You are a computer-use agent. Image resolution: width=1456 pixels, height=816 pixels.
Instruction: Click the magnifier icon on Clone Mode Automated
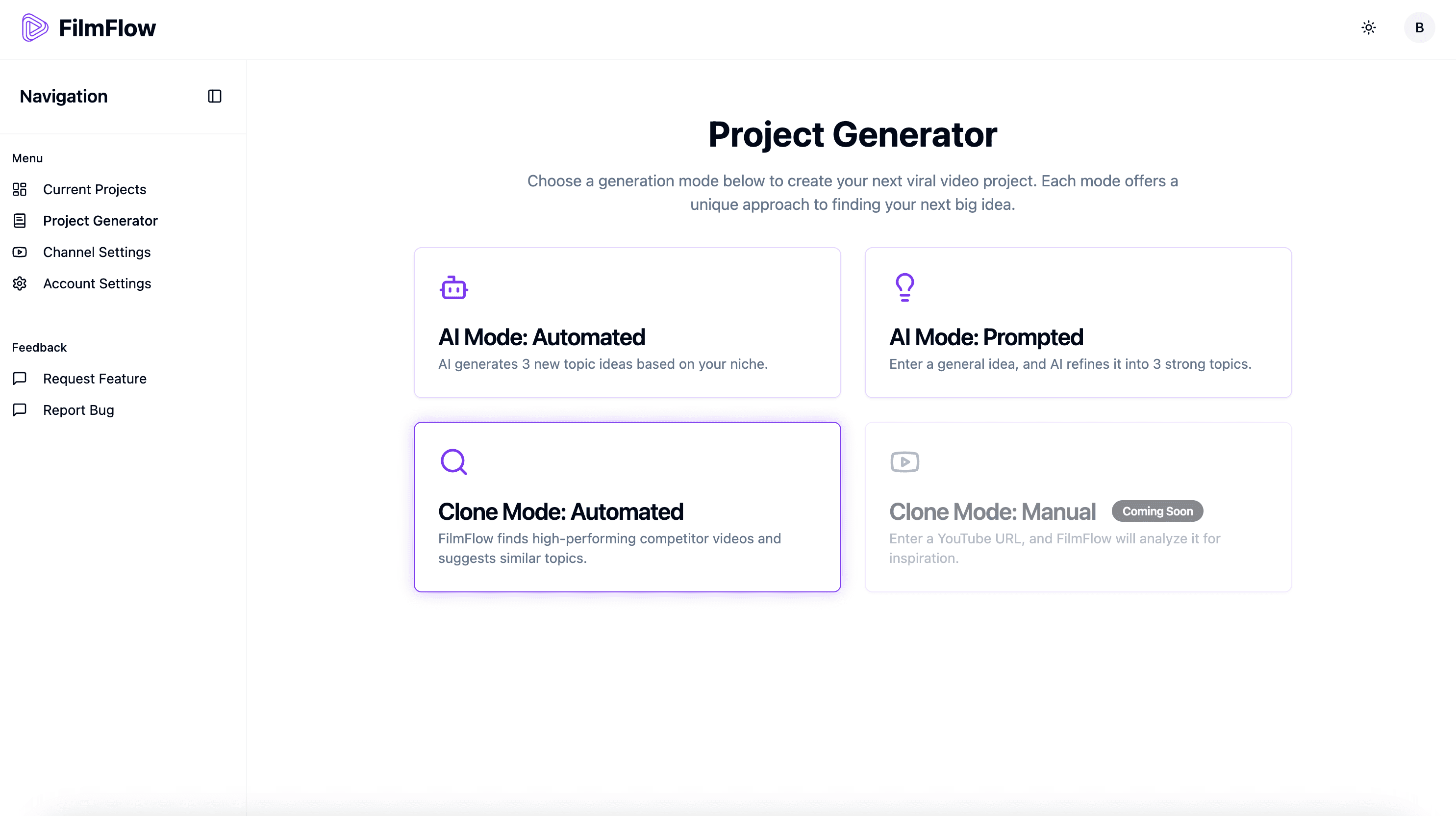coord(454,461)
